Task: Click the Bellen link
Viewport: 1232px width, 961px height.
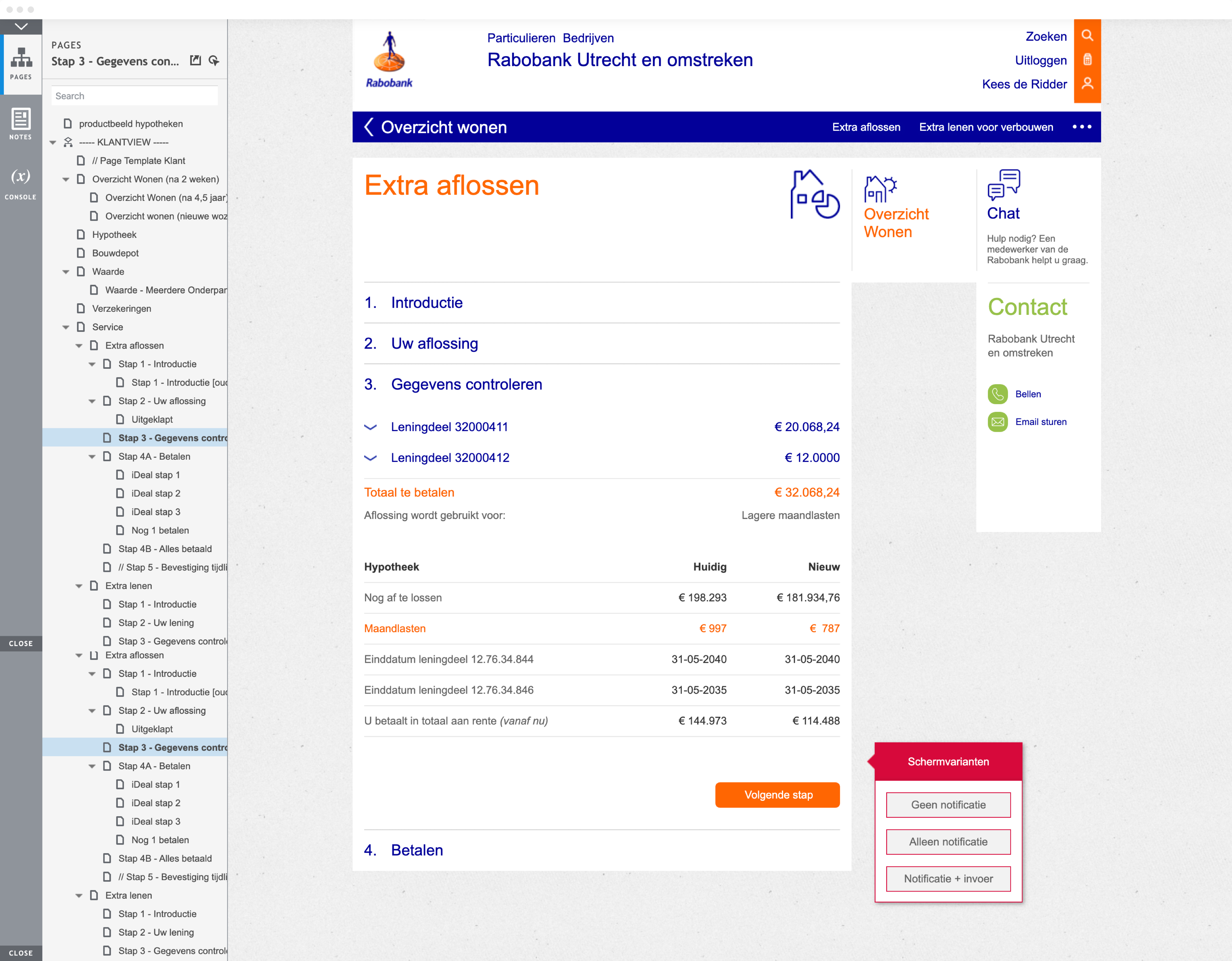Action: pyautogui.click(x=1028, y=394)
